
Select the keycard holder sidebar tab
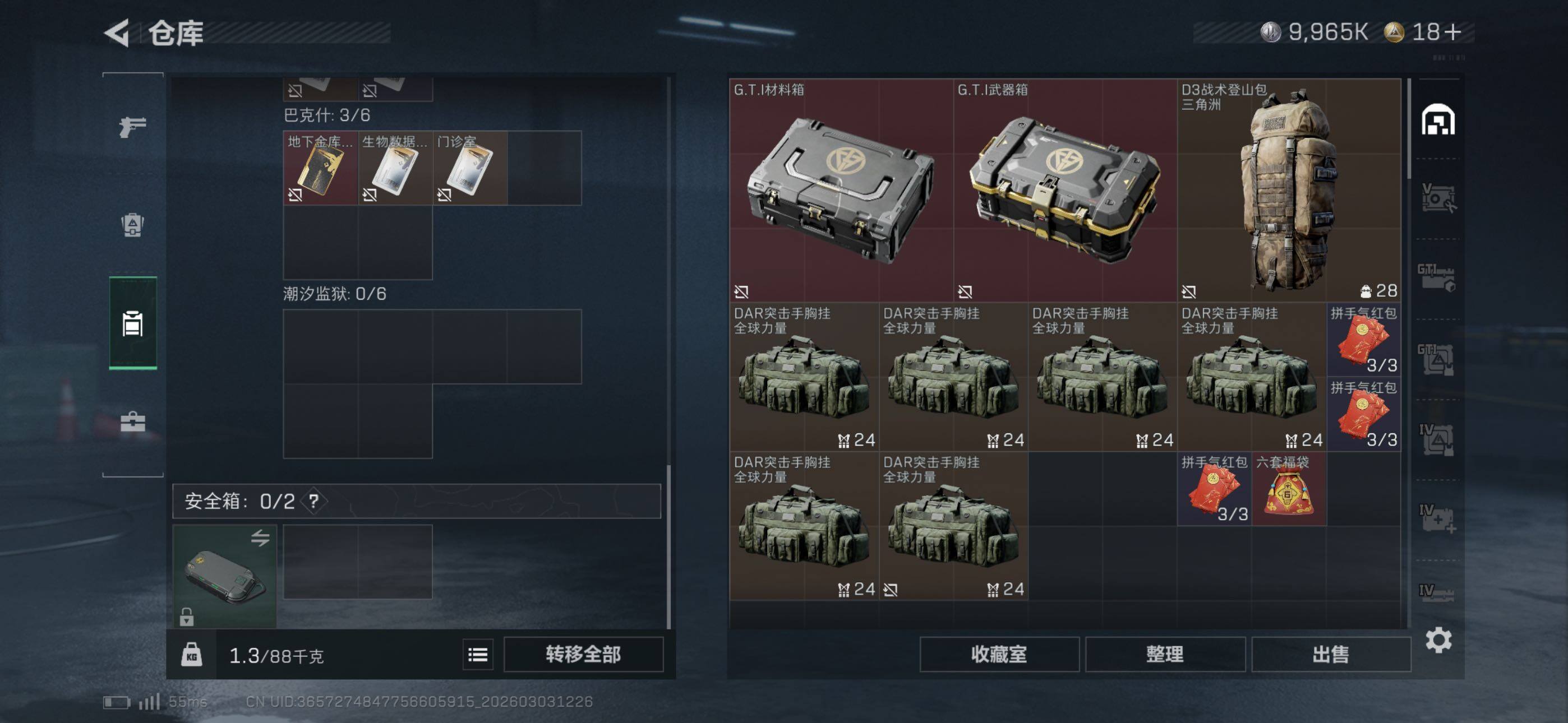133,323
